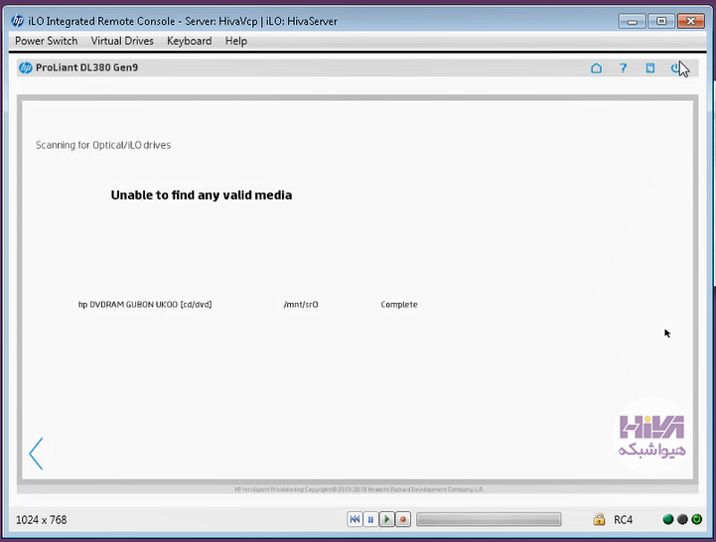Click the RC4 encryption label

(623, 520)
